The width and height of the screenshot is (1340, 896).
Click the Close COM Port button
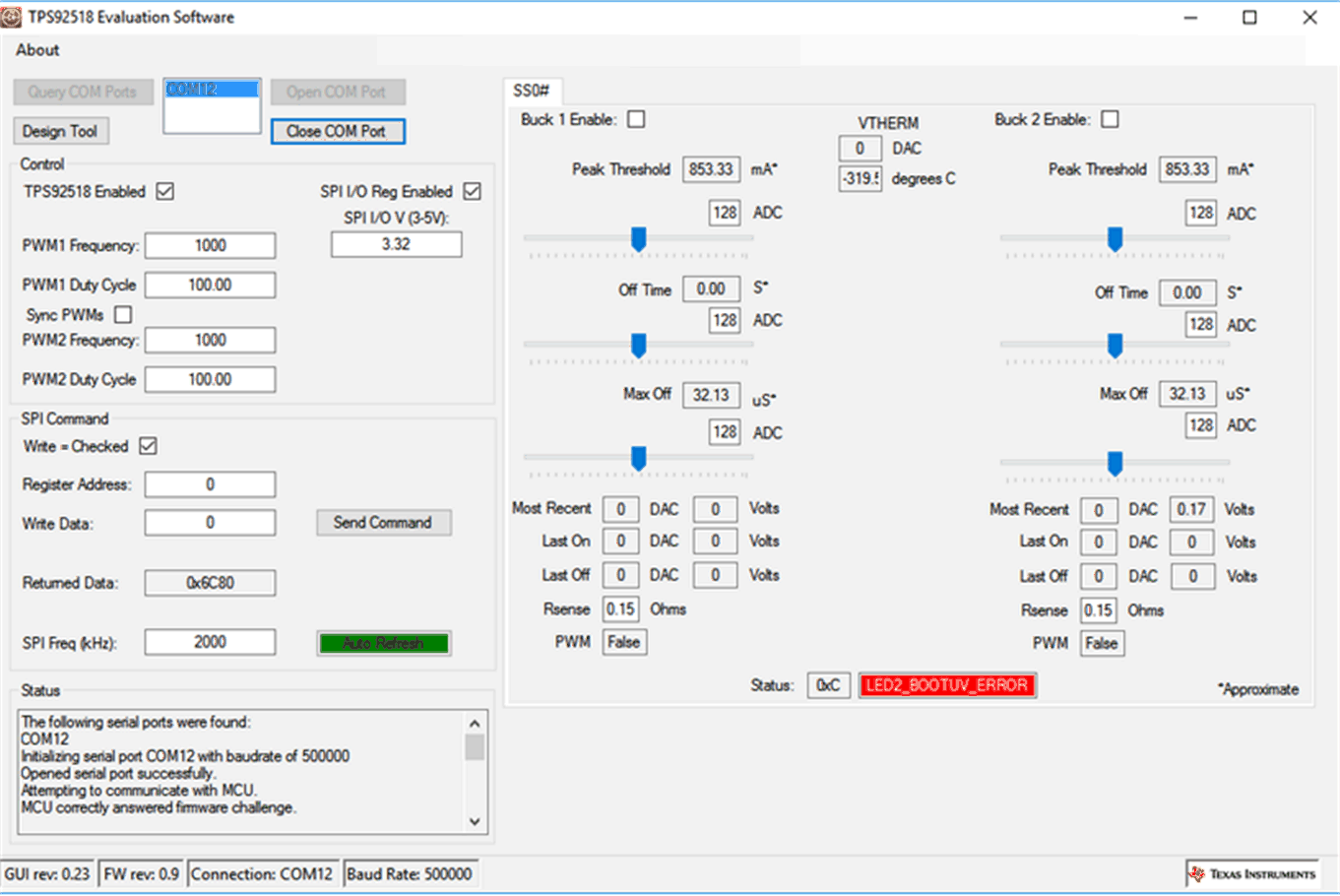click(x=337, y=131)
